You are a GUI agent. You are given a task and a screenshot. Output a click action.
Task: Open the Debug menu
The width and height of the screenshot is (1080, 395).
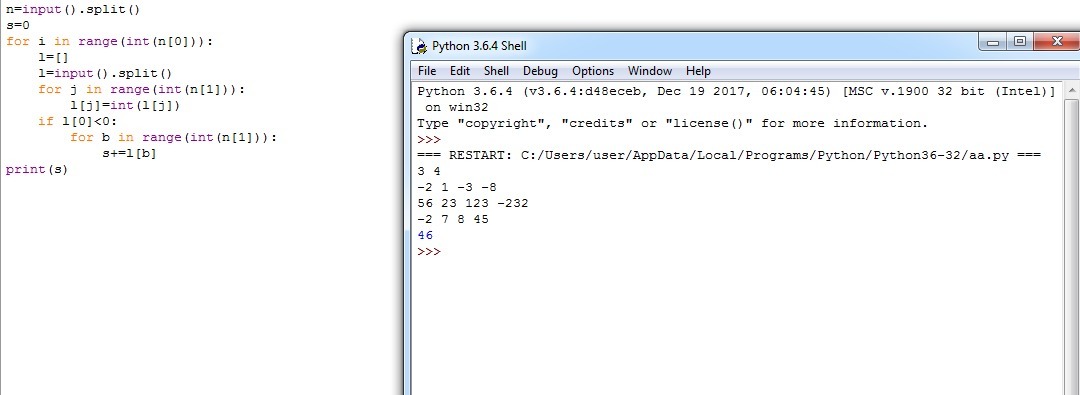pyautogui.click(x=540, y=71)
